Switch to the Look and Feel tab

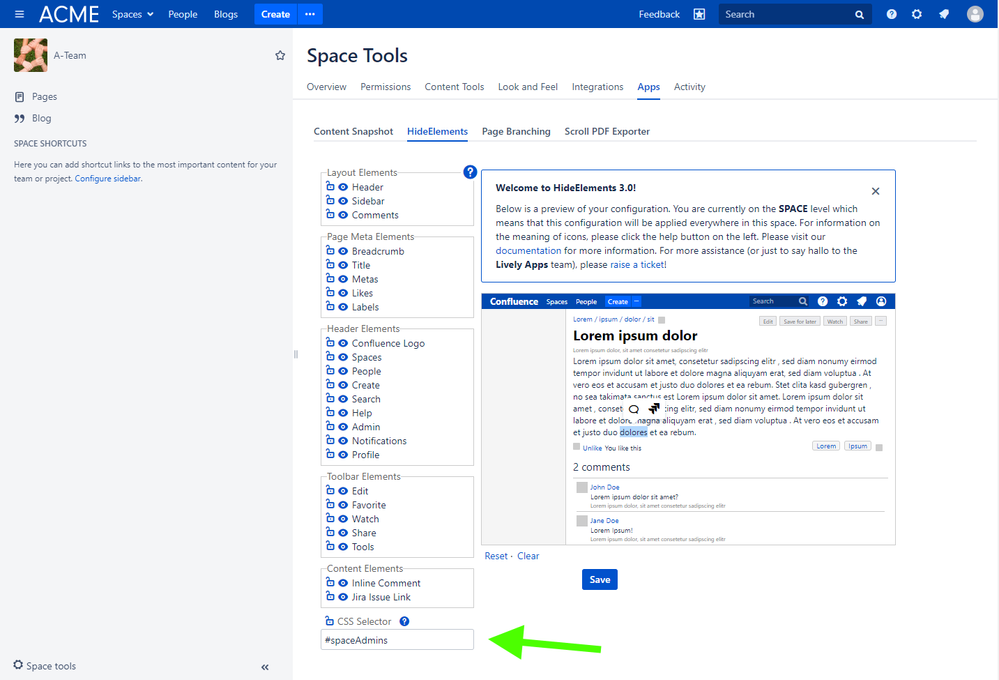pos(528,87)
